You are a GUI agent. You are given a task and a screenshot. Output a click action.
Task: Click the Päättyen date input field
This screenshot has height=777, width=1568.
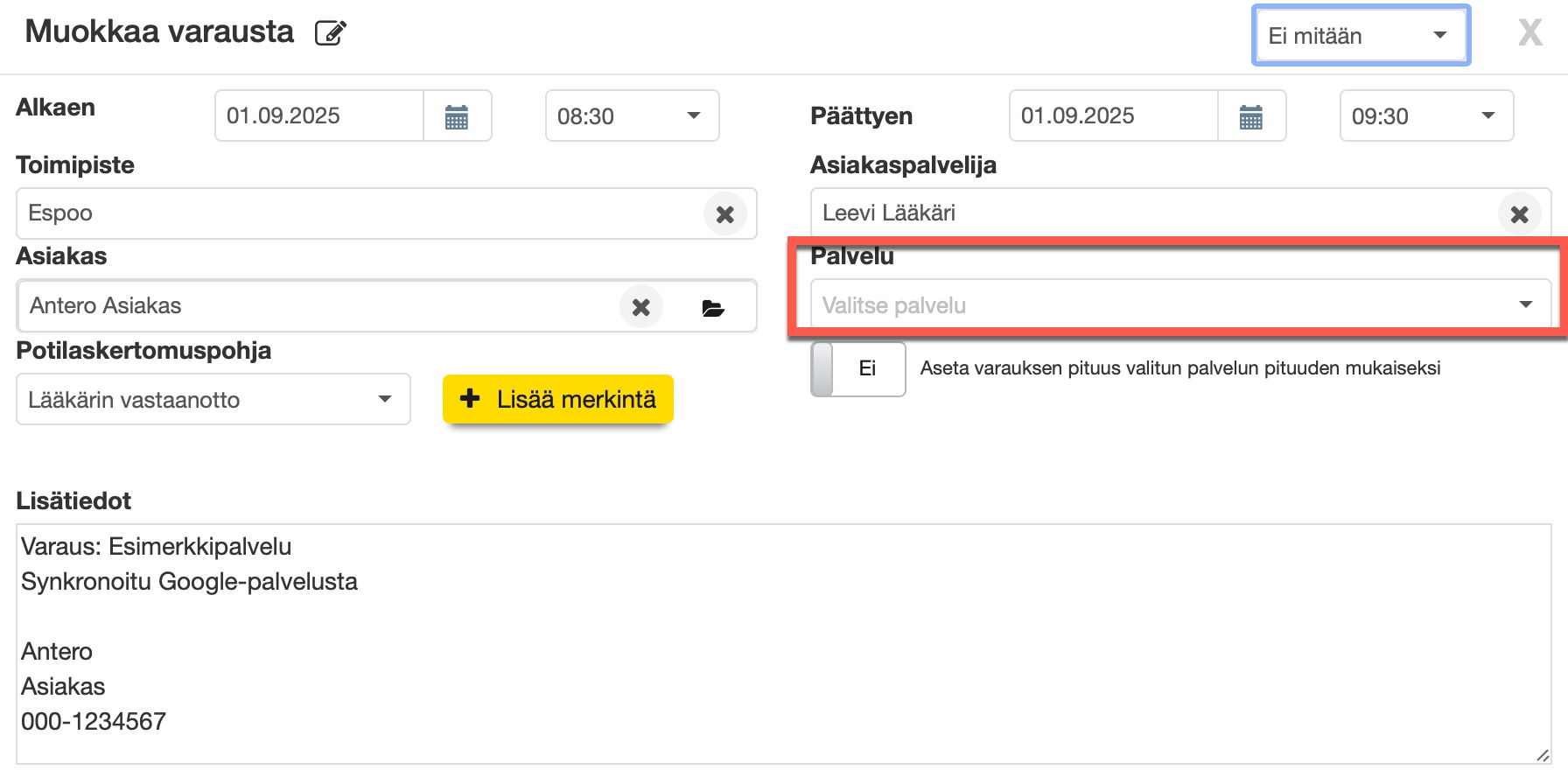click(1113, 116)
